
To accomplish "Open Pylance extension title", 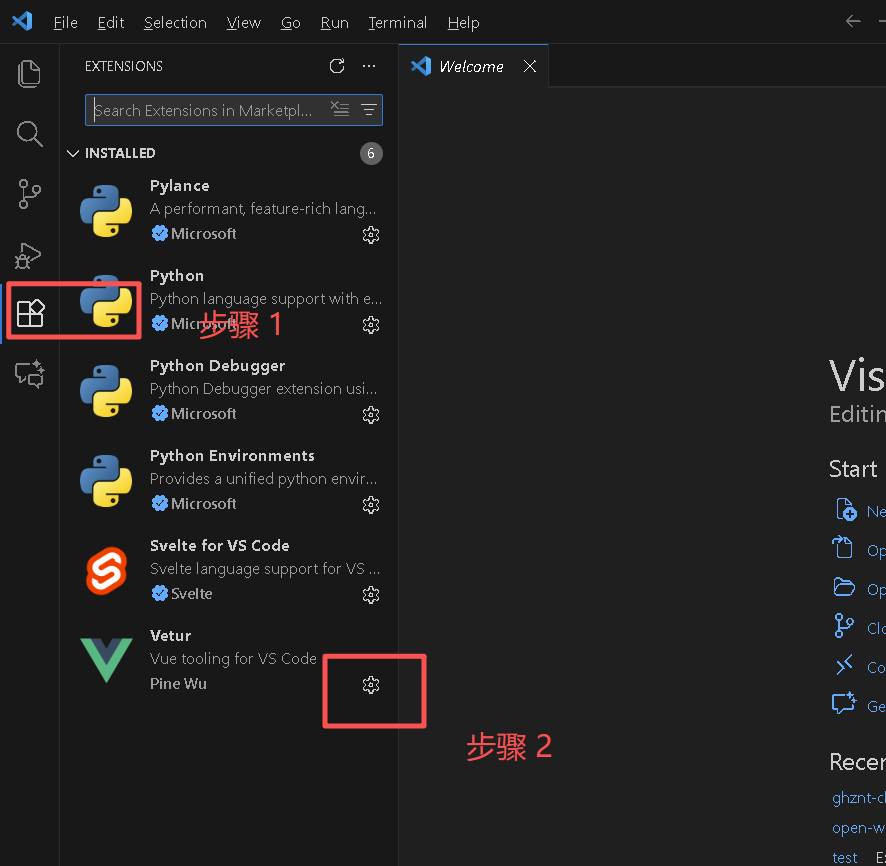I will (180, 186).
